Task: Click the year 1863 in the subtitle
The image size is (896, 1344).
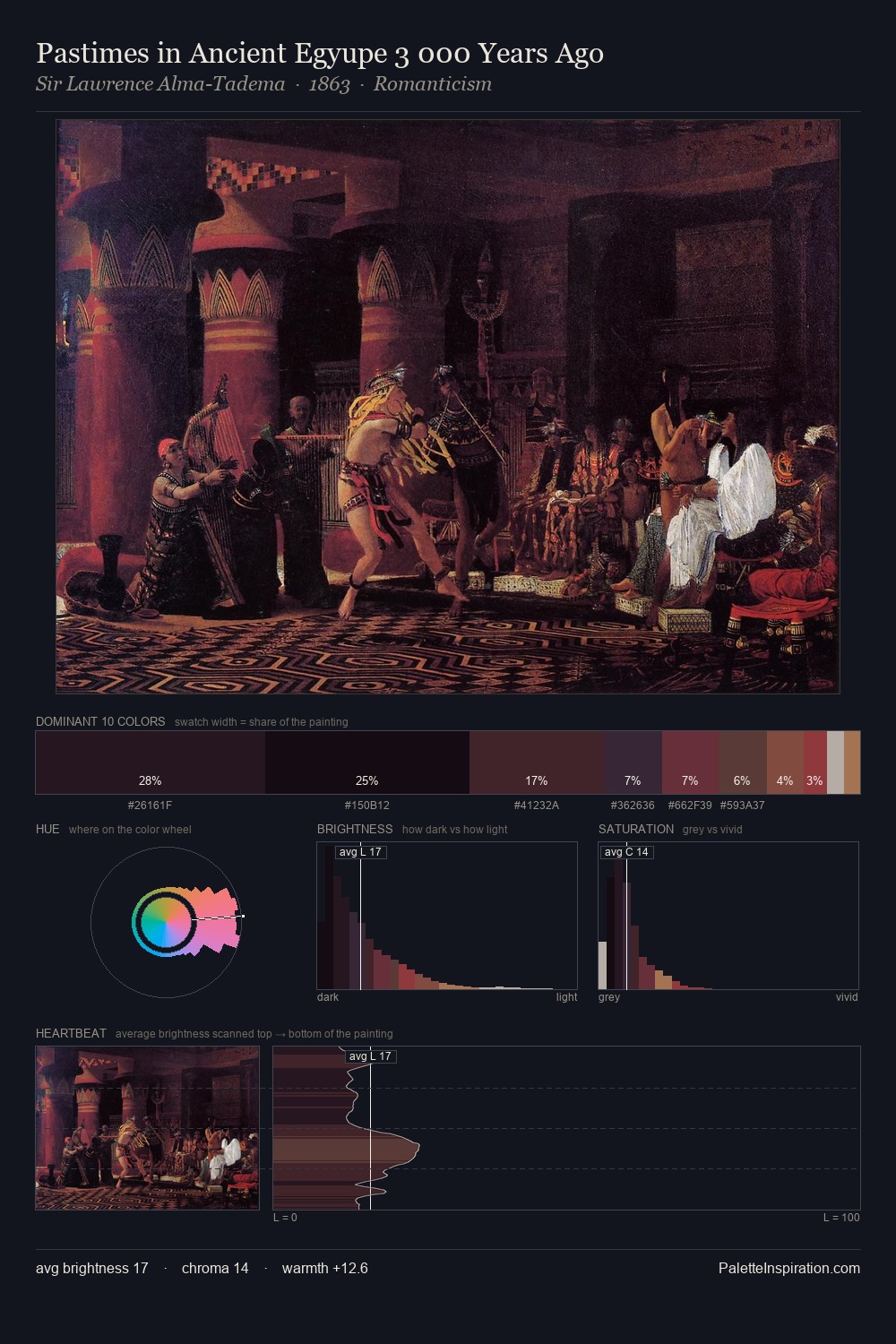Action: click(329, 84)
